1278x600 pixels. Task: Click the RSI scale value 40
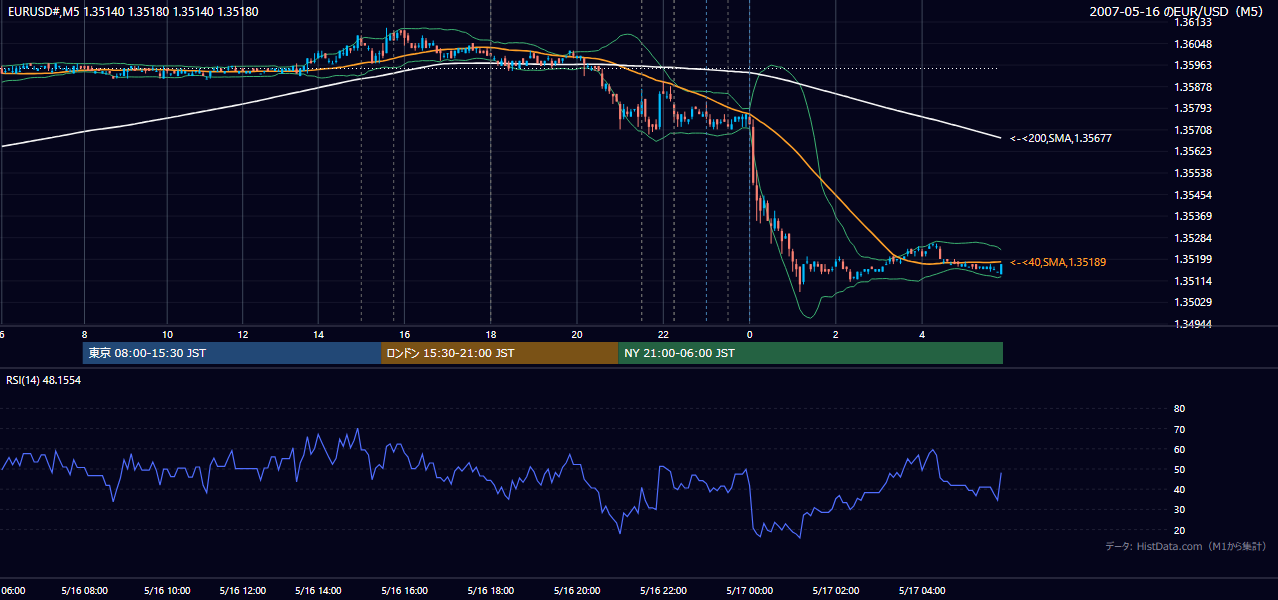click(x=1179, y=489)
